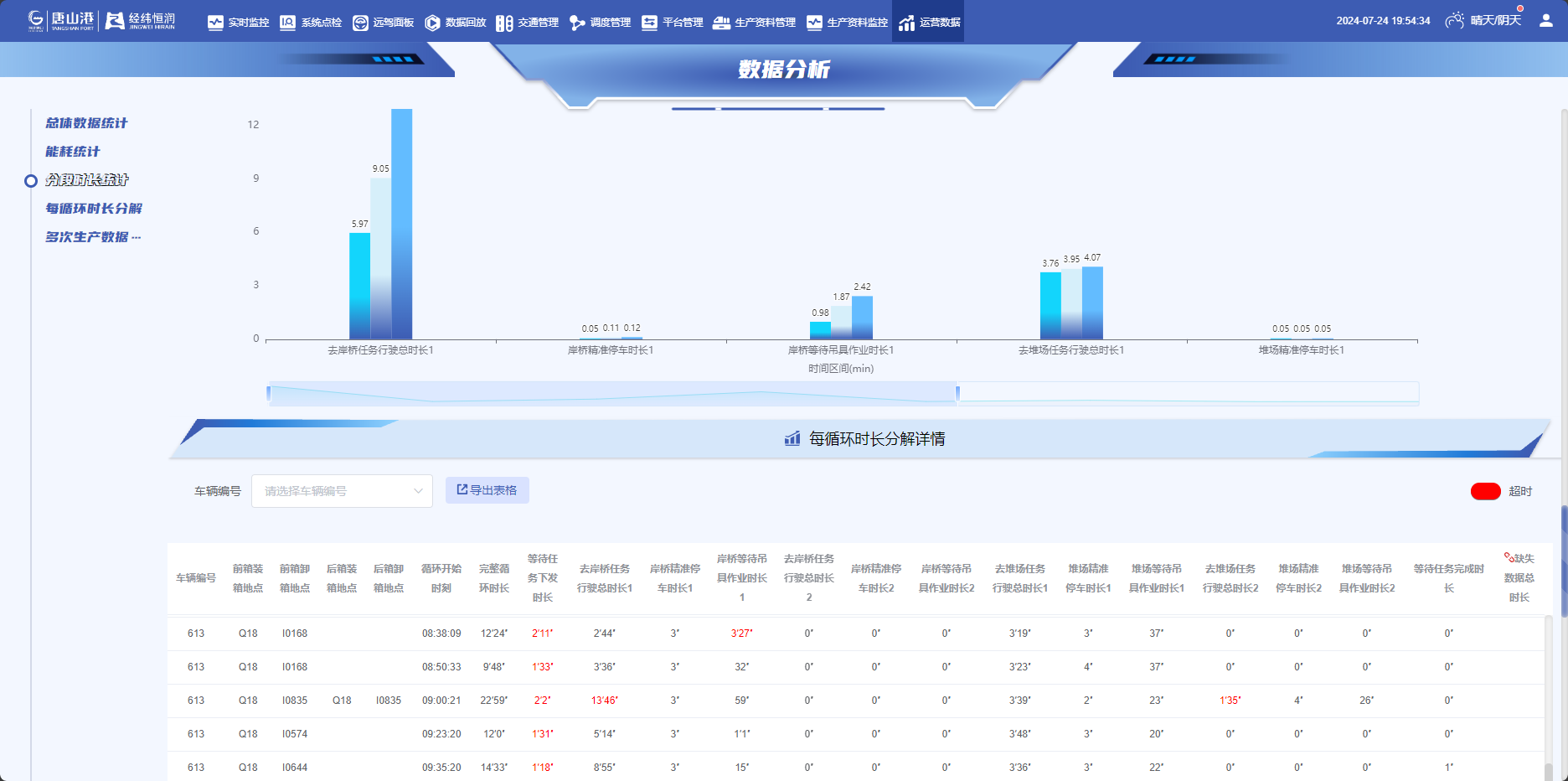Click the 系统点检 inspection icon
1568x781 pixels.
tap(287, 23)
